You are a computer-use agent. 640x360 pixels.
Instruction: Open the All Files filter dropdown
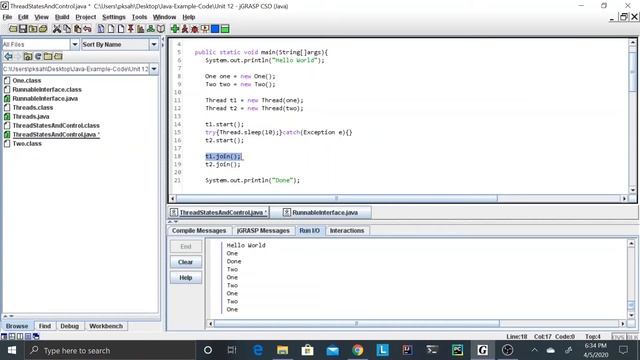[x=75, y=44]
